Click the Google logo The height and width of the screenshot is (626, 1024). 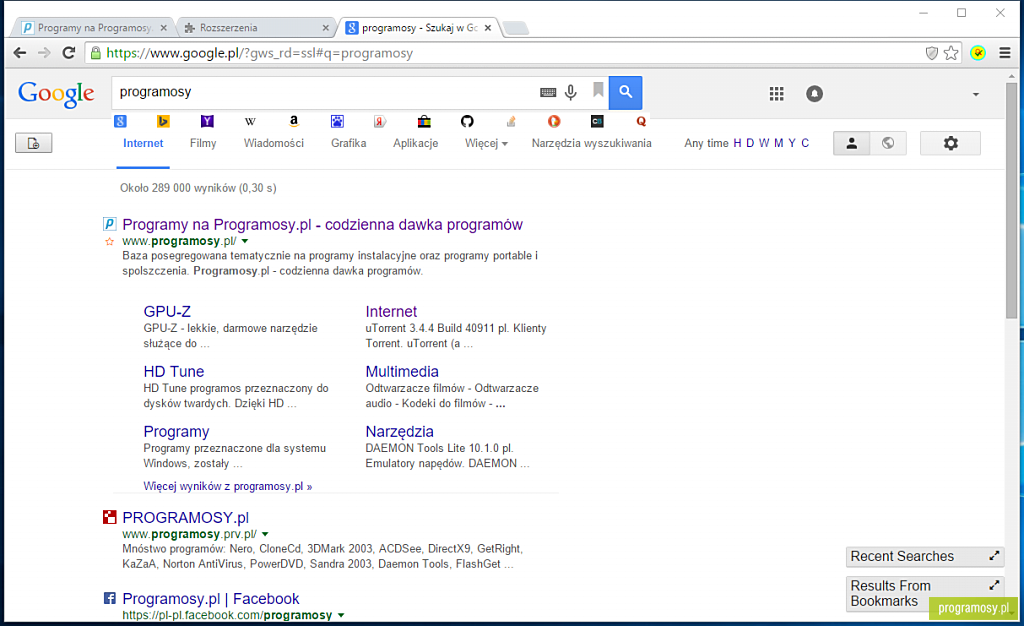tap(56, 95)
